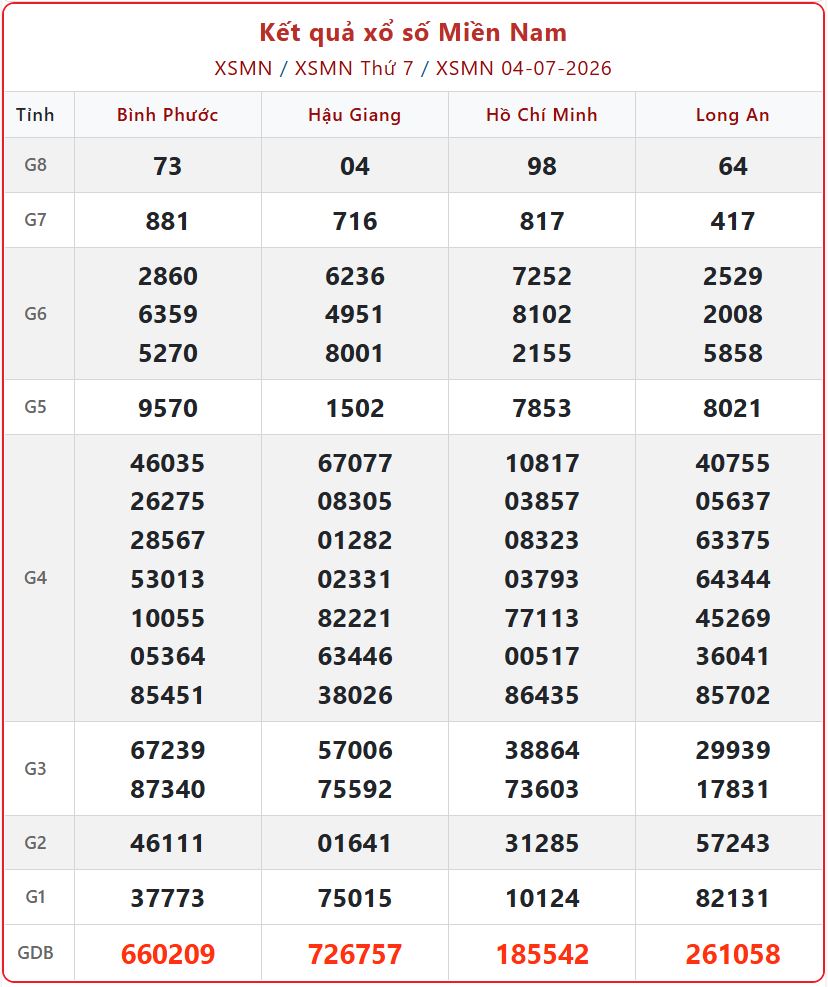Click Hồ Chí Minh G5 number 7853
Viewport: 828px width, 987px height.
coord(542,408)
